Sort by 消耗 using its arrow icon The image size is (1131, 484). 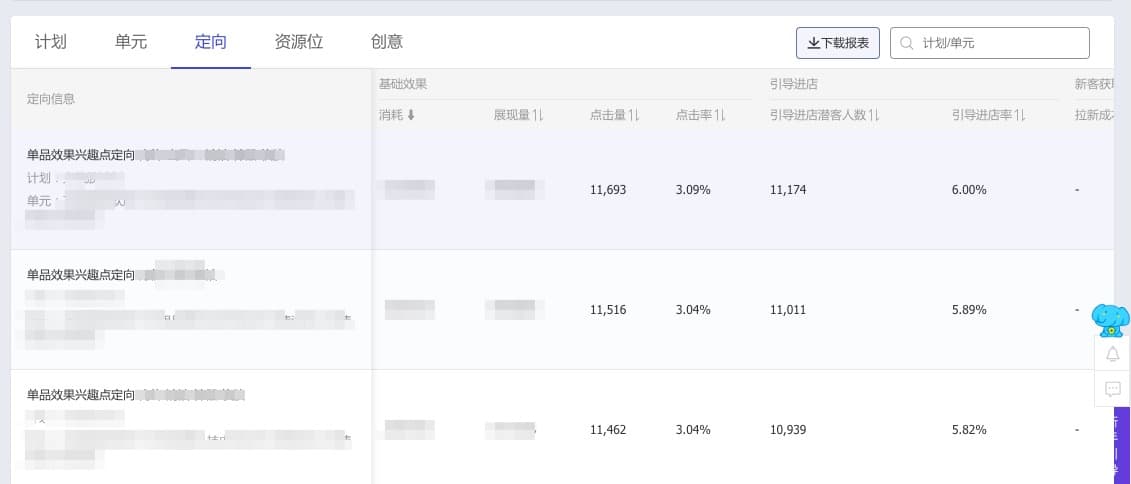click(410, 115)
